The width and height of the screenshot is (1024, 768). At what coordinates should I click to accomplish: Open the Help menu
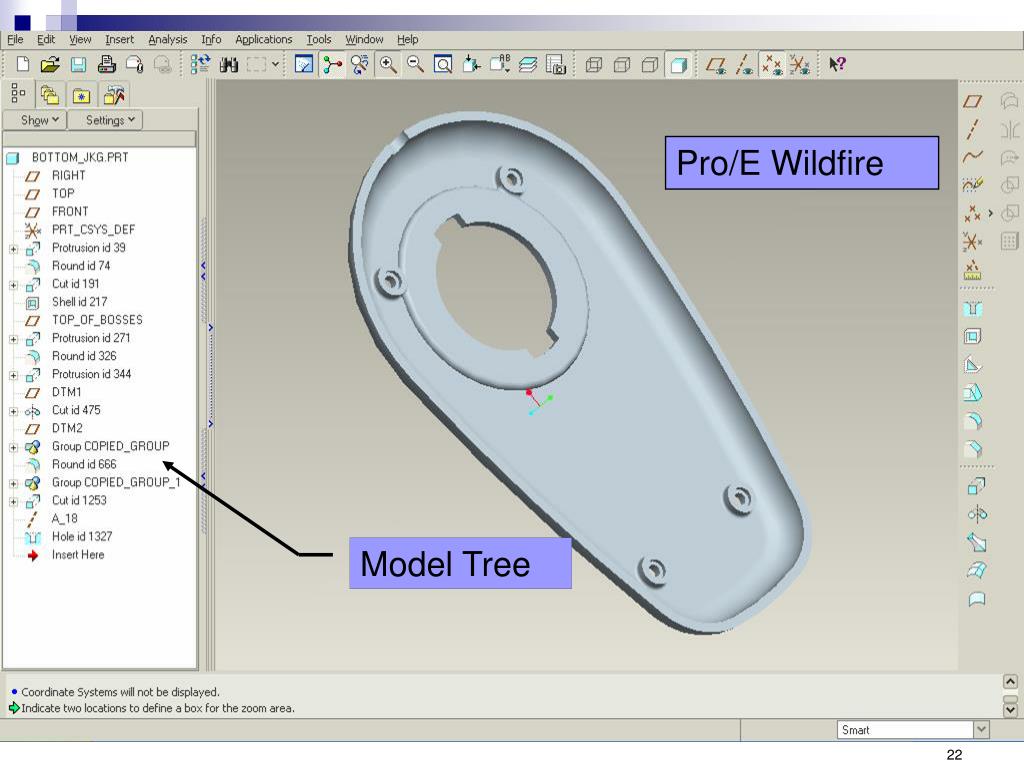[x=408, y=39]
